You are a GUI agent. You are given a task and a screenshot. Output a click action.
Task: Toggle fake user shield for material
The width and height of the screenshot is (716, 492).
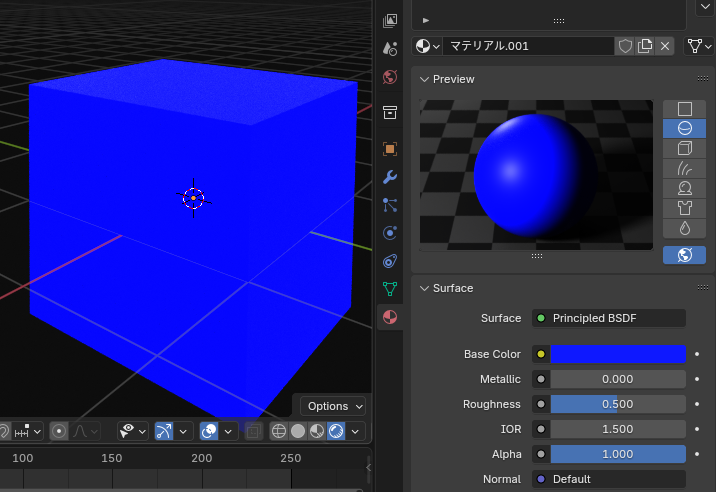coord(625,46)
